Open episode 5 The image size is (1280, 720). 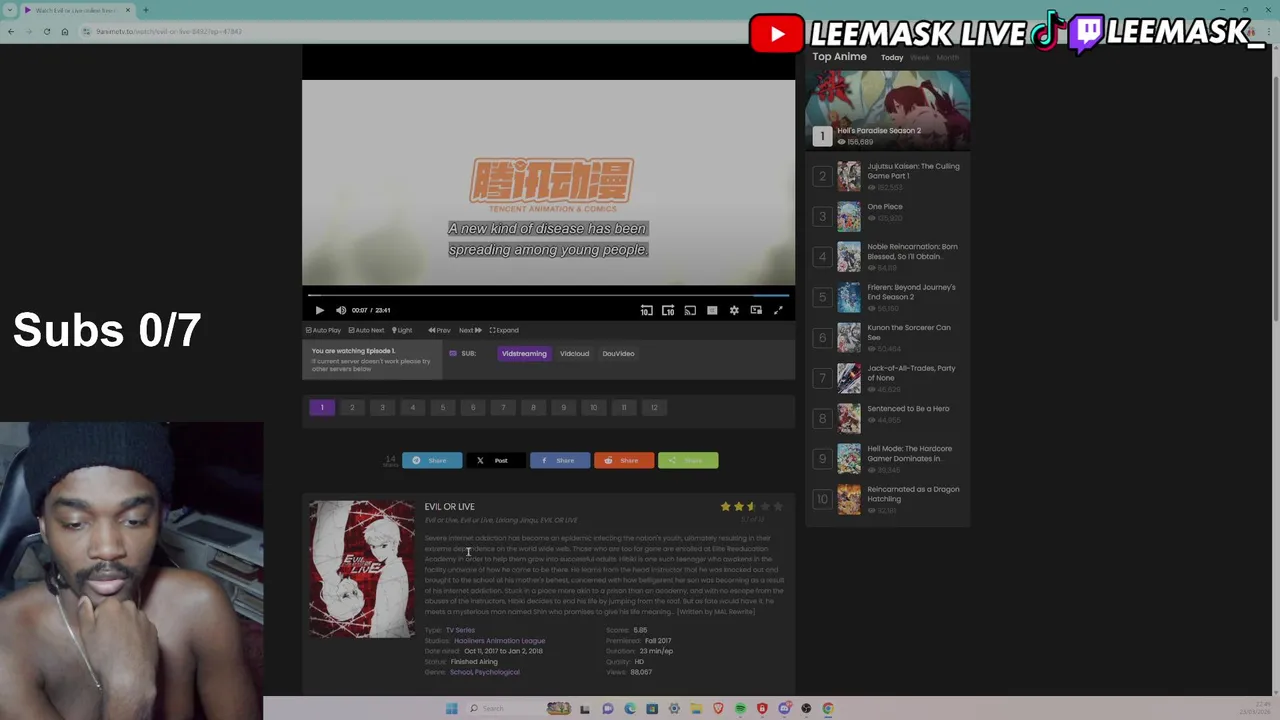pyautogui.click(x=443, y=407)
